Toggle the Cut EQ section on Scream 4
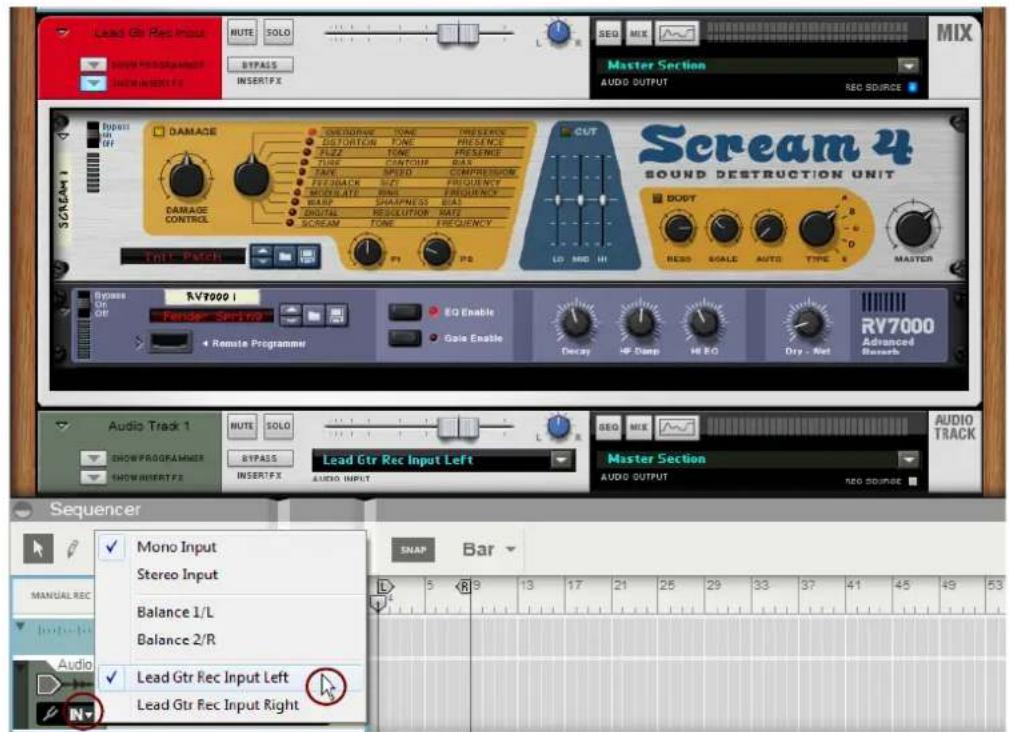The width and height of the screenshot is (1009, 732). point(566,131)
